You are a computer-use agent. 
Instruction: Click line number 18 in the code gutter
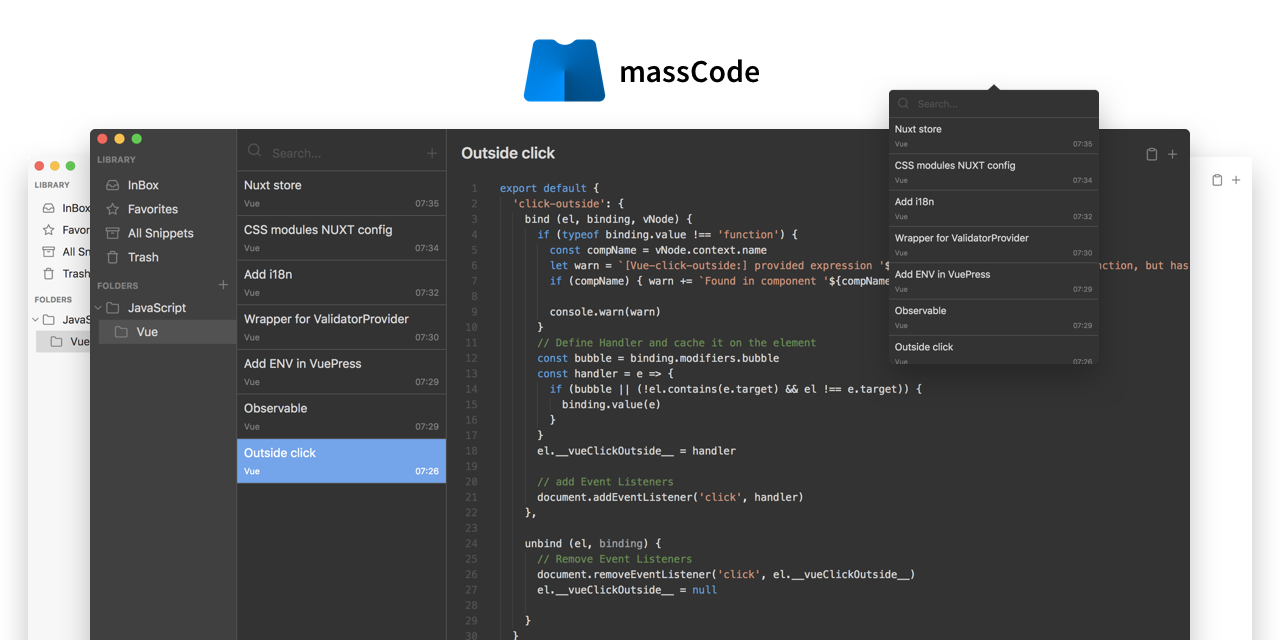pyautogui.click(x=471, y=451)
